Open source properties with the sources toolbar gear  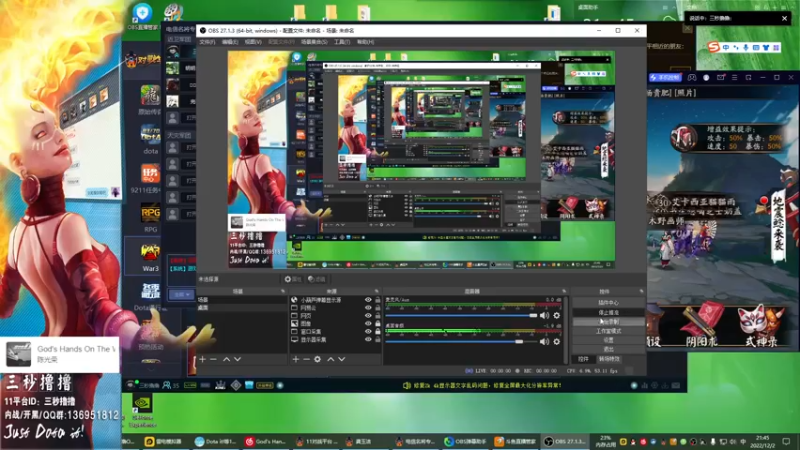(317, 359)
